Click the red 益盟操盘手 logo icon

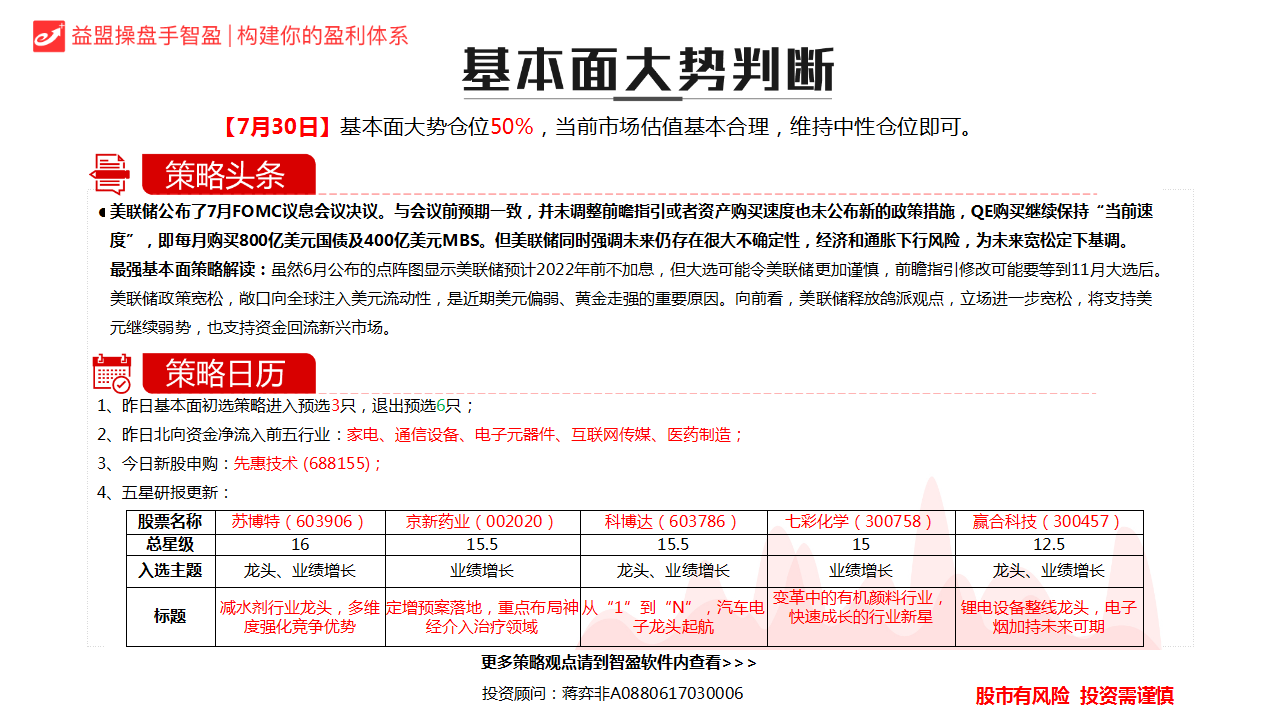coord(48,35)
